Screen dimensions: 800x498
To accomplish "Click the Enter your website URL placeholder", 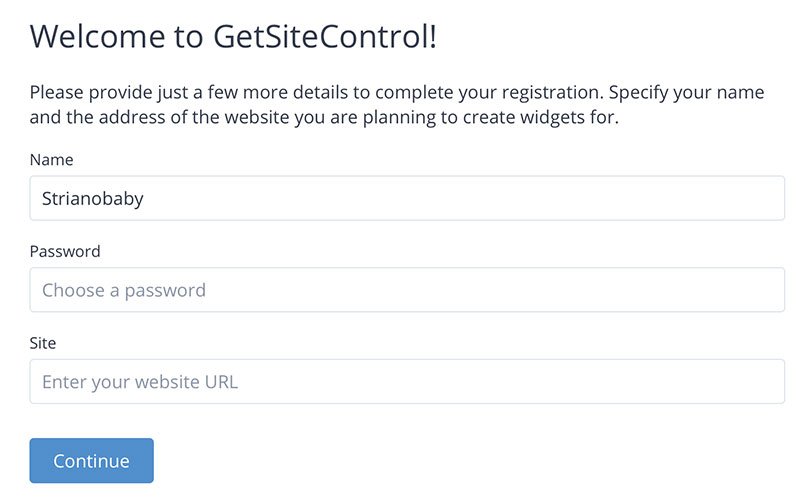I will pos(140,382).
